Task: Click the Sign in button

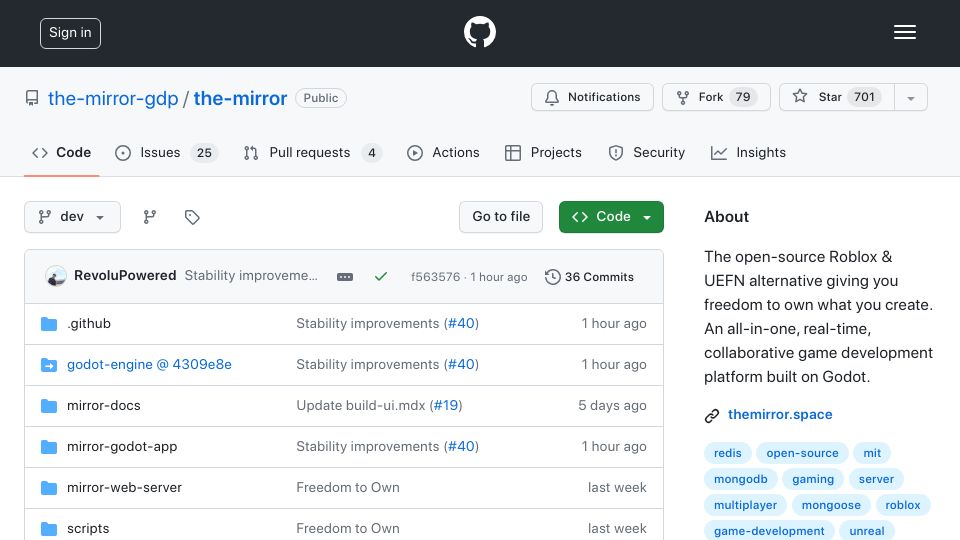Action: tap(70, 33)
